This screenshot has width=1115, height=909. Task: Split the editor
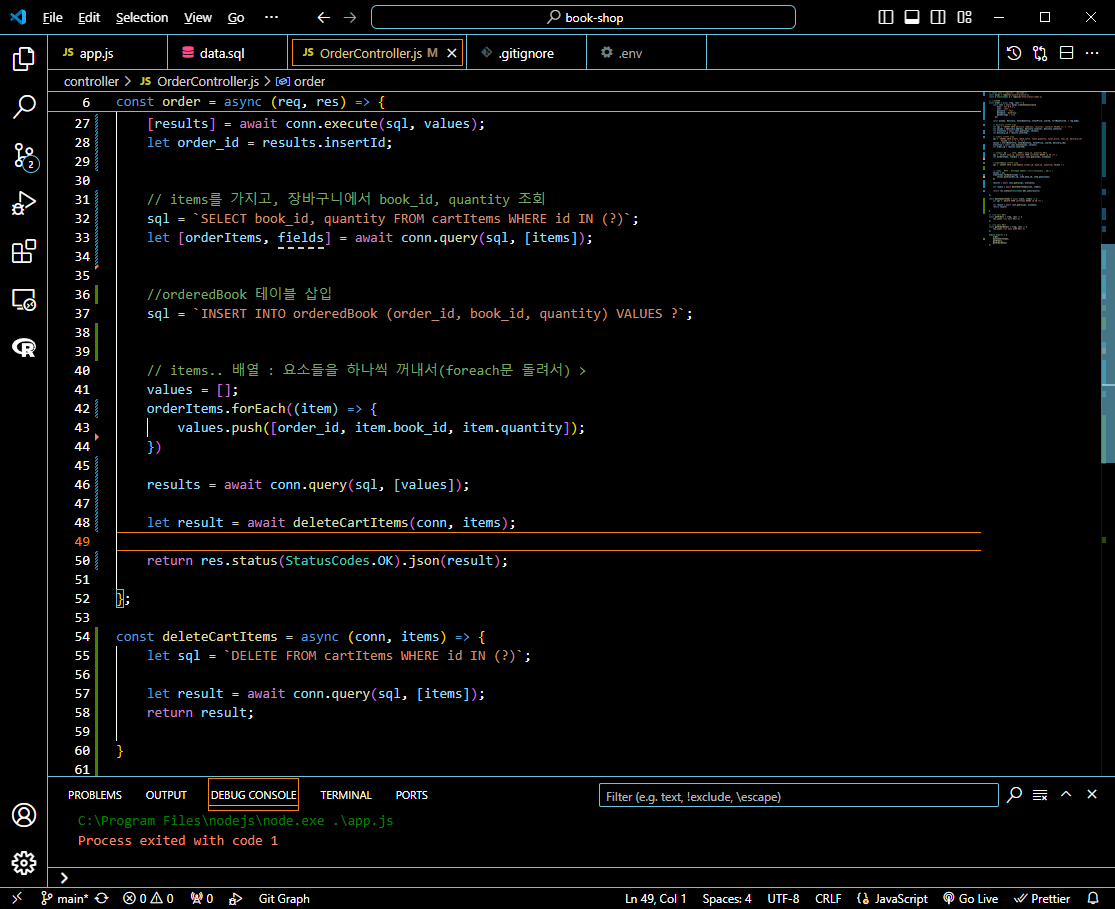[x=1066, y=53]
